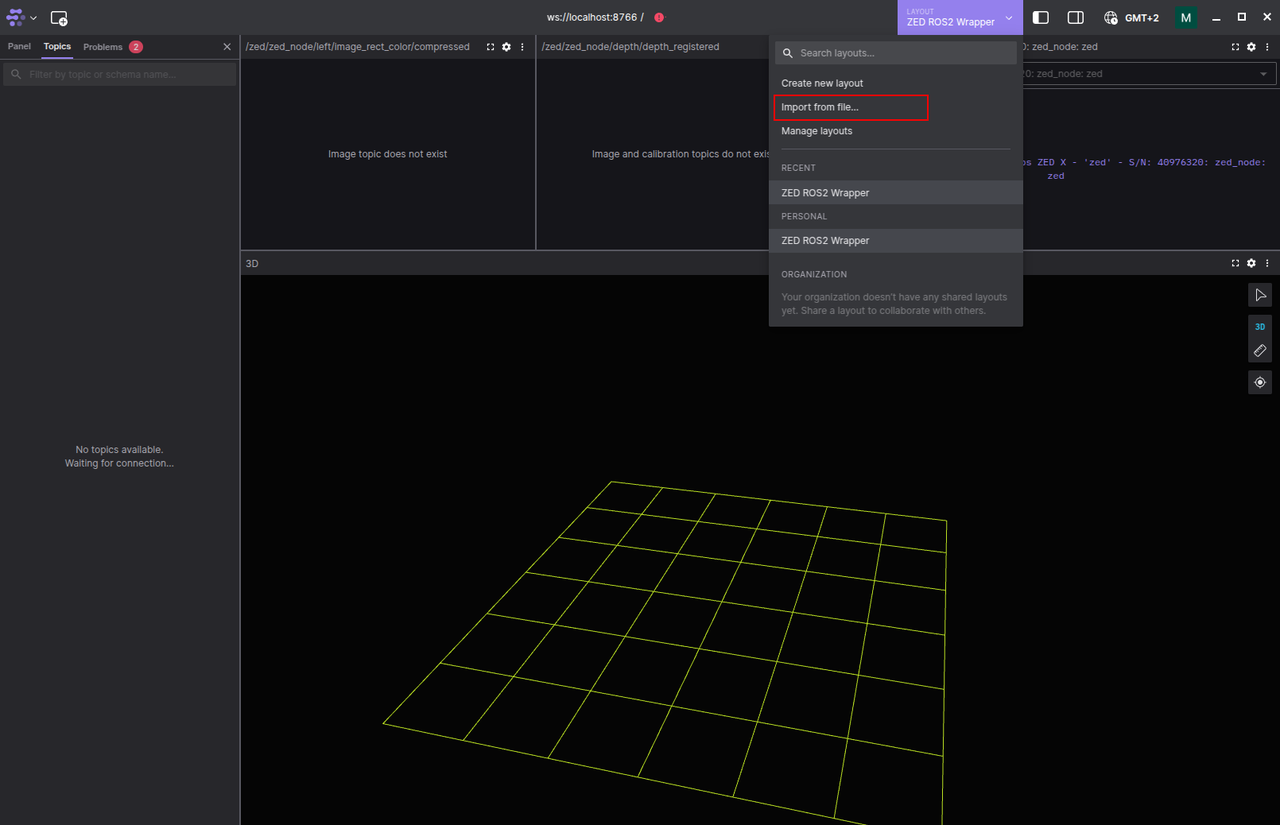Toggle the right sidebar visibility
Screen dimensions: 1280x825
(x=1076, y=18)
